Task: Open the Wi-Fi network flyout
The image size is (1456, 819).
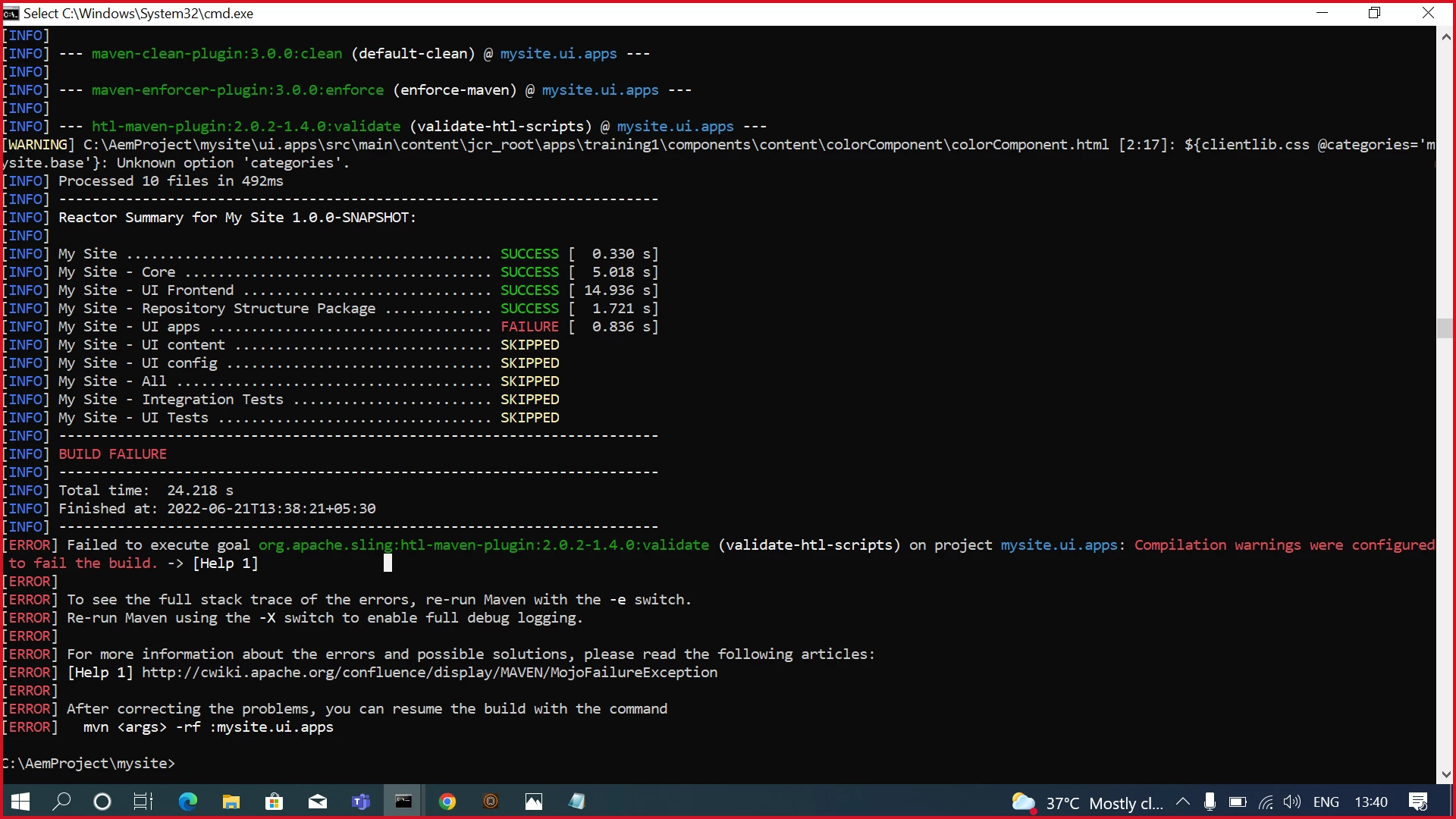Action: pos(1266,802)
